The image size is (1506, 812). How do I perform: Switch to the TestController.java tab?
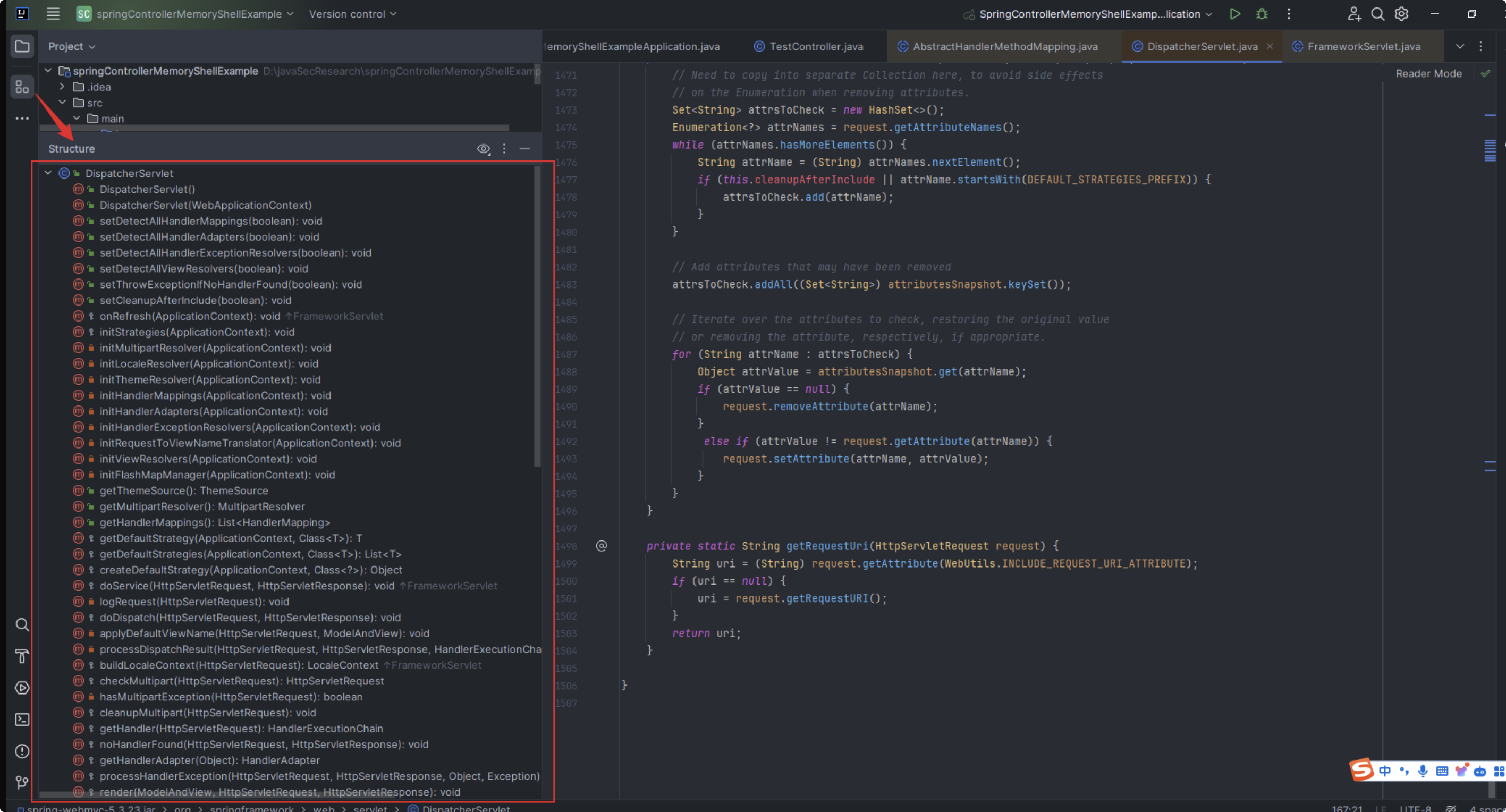[x=809, y=46]
